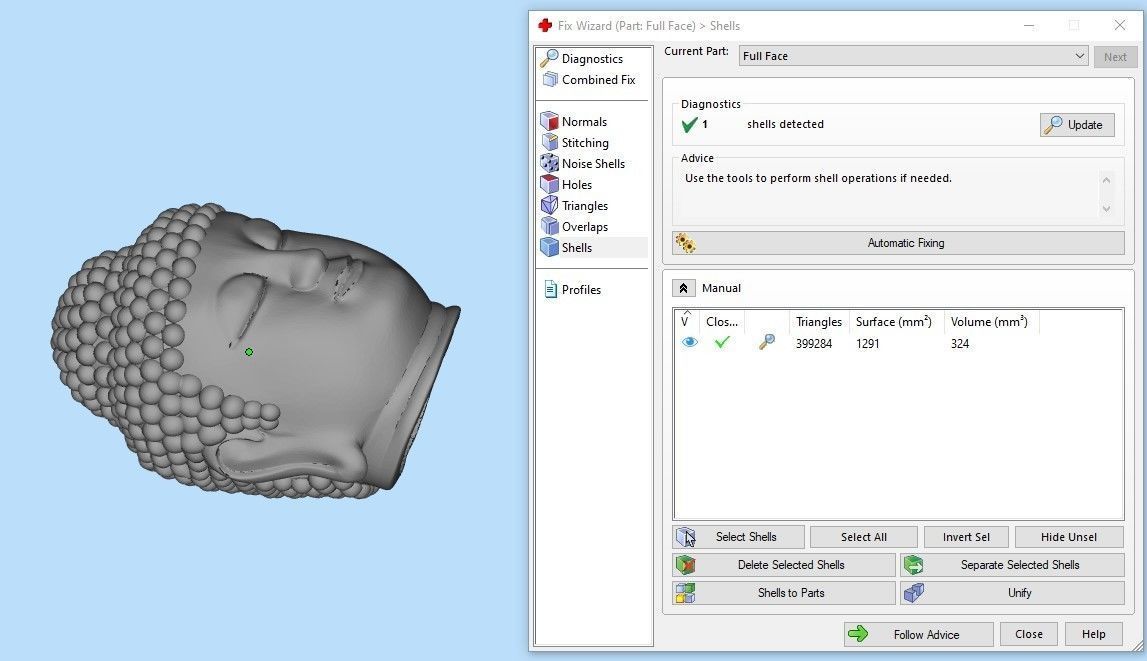The image size is (1147, 661).
Task: Select triangles value 399284
Action: pyautogui.click(x=813, y=343)
